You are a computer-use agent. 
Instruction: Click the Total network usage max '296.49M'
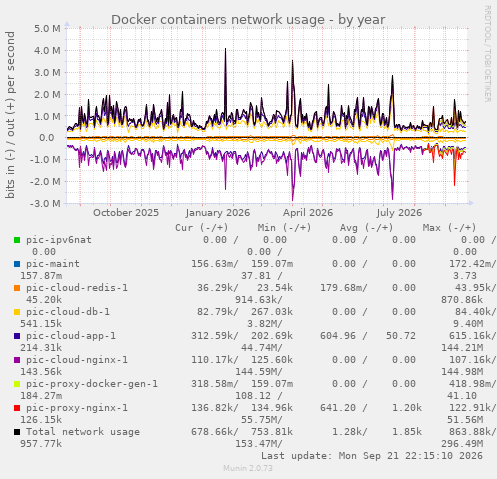click(462, 444)
